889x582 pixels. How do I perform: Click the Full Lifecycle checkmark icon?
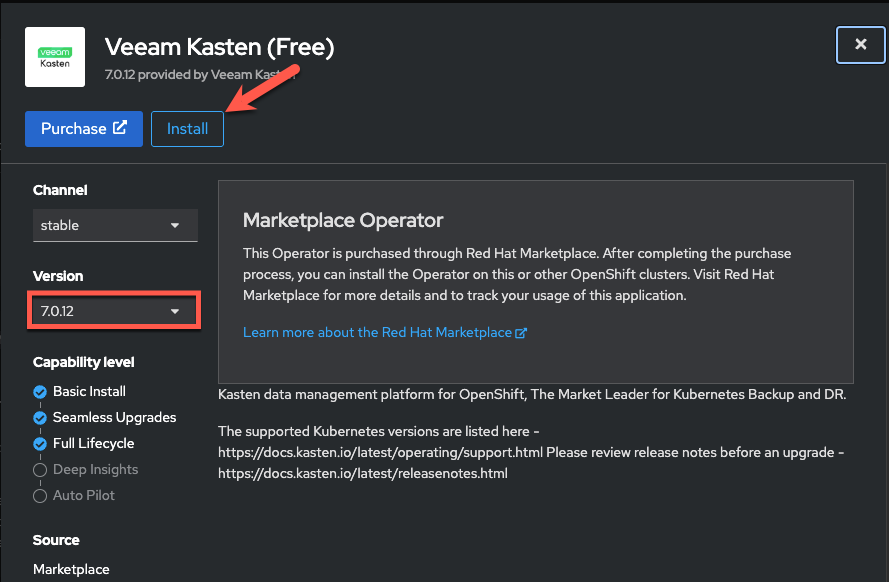click(40, 444)
